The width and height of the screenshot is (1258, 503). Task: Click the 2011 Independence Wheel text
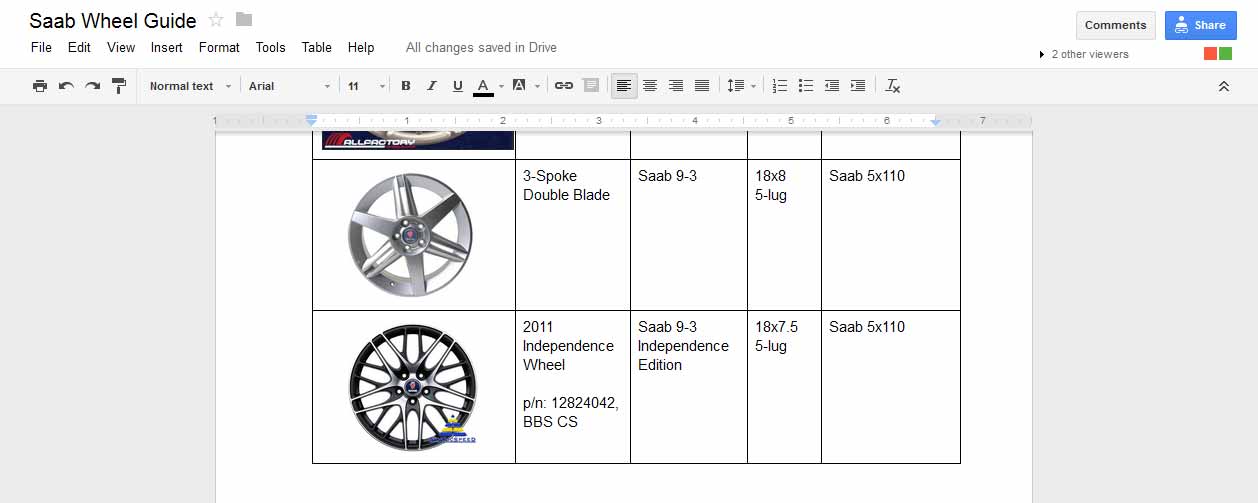[x=568, y=346]
